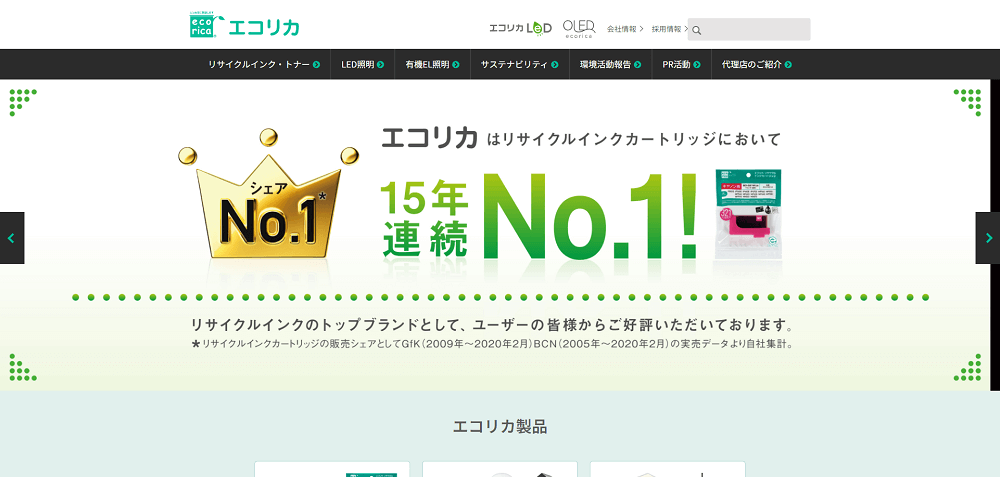Screen dimensions: 1000x477
Task: Open the エコリカ LED brand logo
Action: tap(519, 28)
